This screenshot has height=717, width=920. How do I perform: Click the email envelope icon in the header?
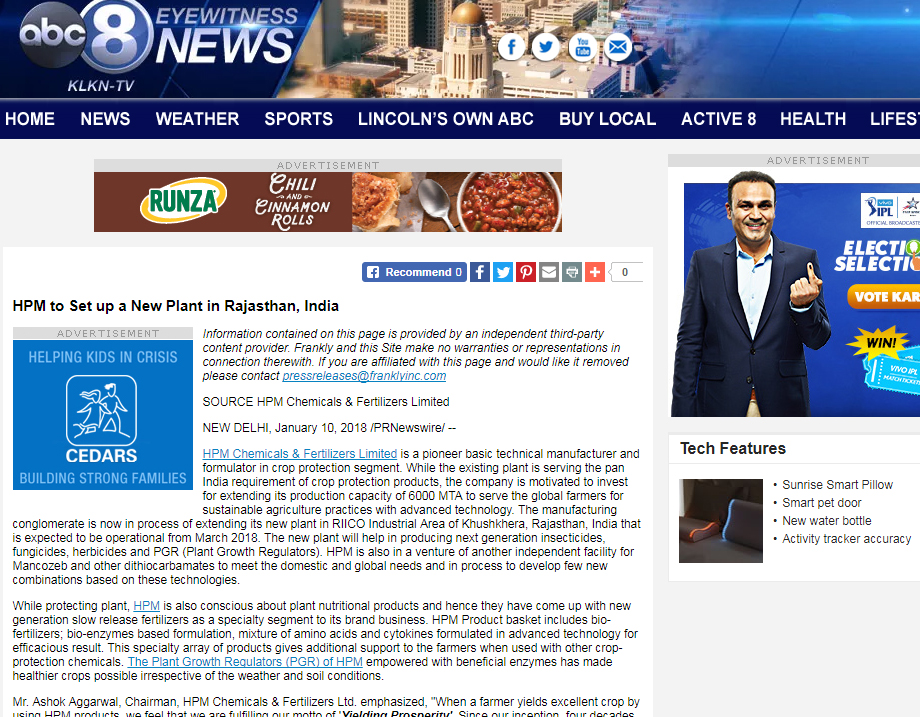(x=618, y=47)
